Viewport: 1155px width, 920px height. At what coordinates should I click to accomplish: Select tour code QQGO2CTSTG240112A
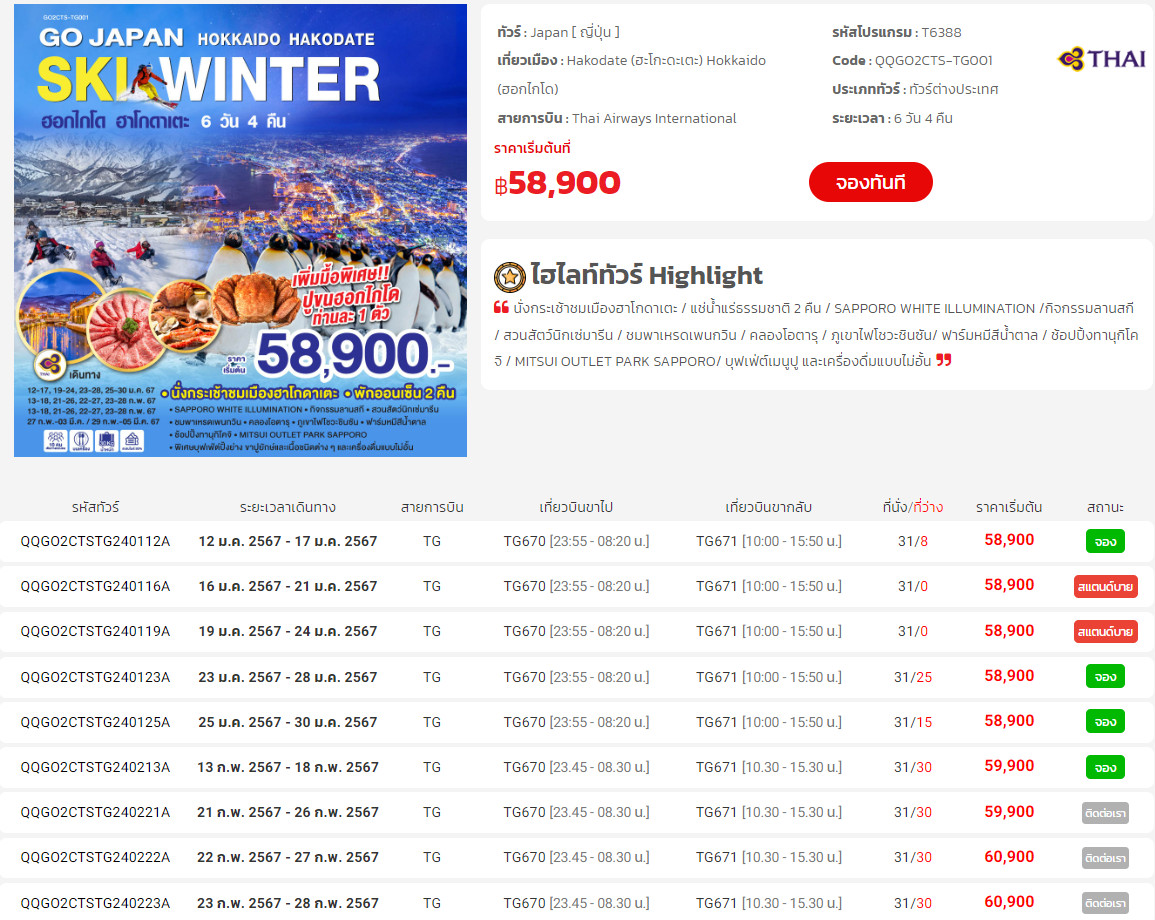coord(95,541)
